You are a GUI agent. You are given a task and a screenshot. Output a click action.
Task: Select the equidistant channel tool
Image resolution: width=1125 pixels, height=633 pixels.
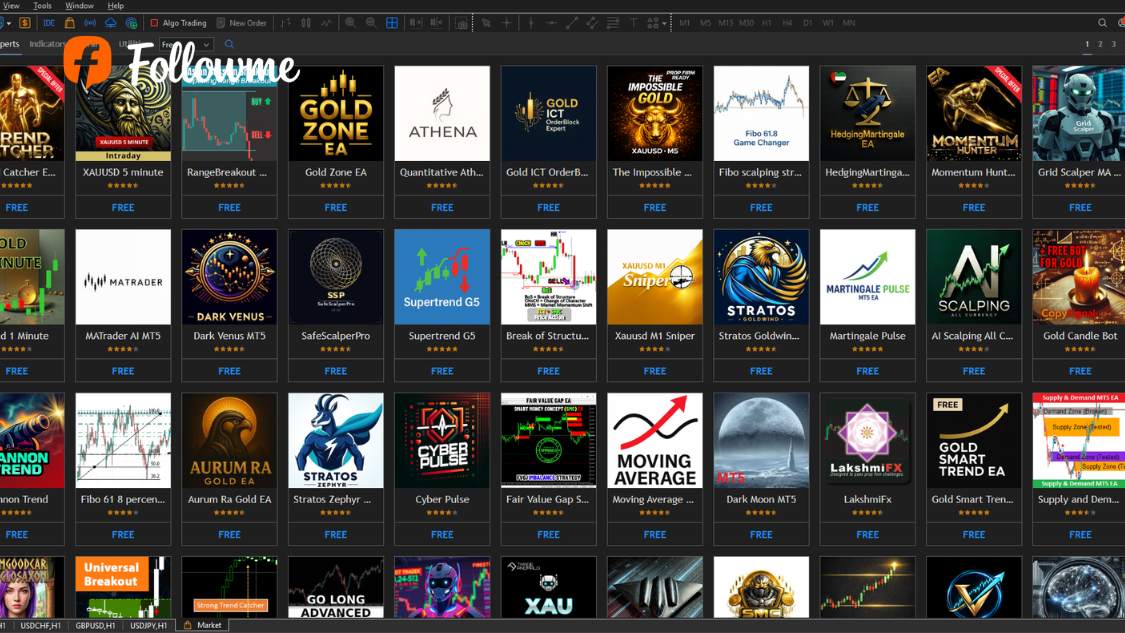coord(592,23)
